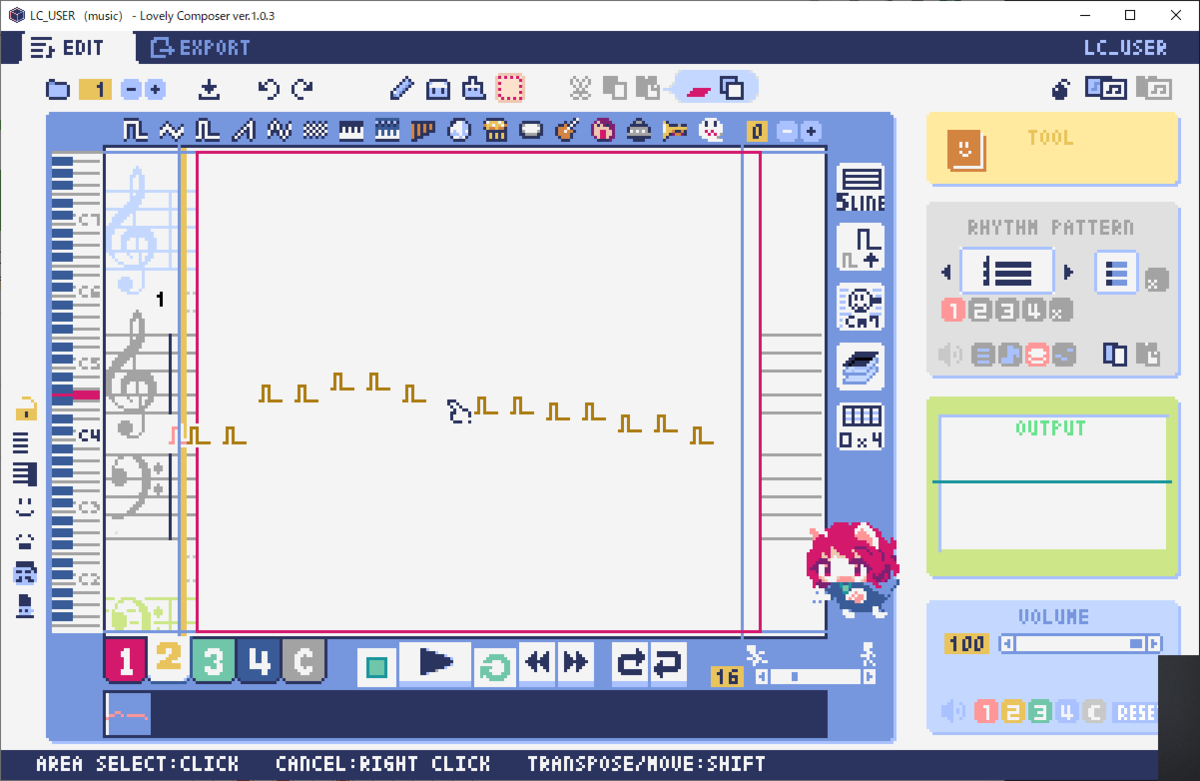Select channel 4 tab
The width and height of the screenshot is (1200, 781).
pos(258,662)
